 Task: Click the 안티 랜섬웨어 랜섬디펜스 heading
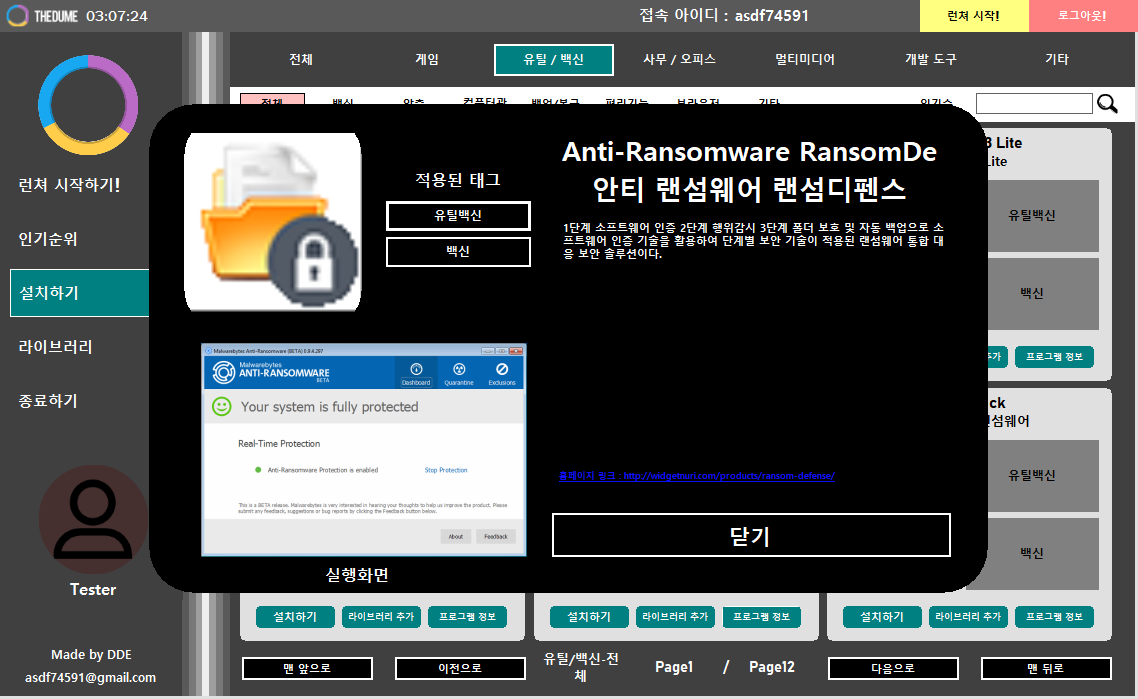[749, 189]
